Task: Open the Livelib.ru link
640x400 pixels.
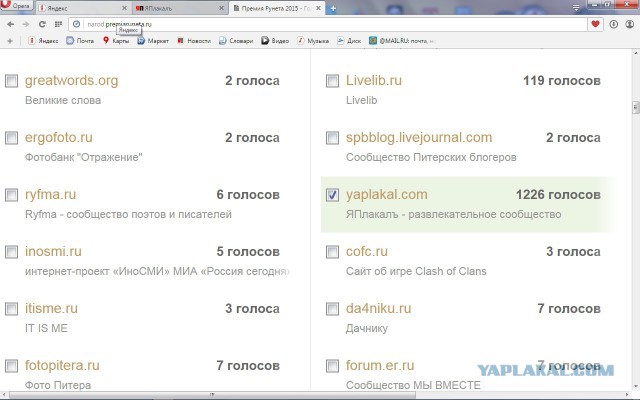Action: pos(374,80)
